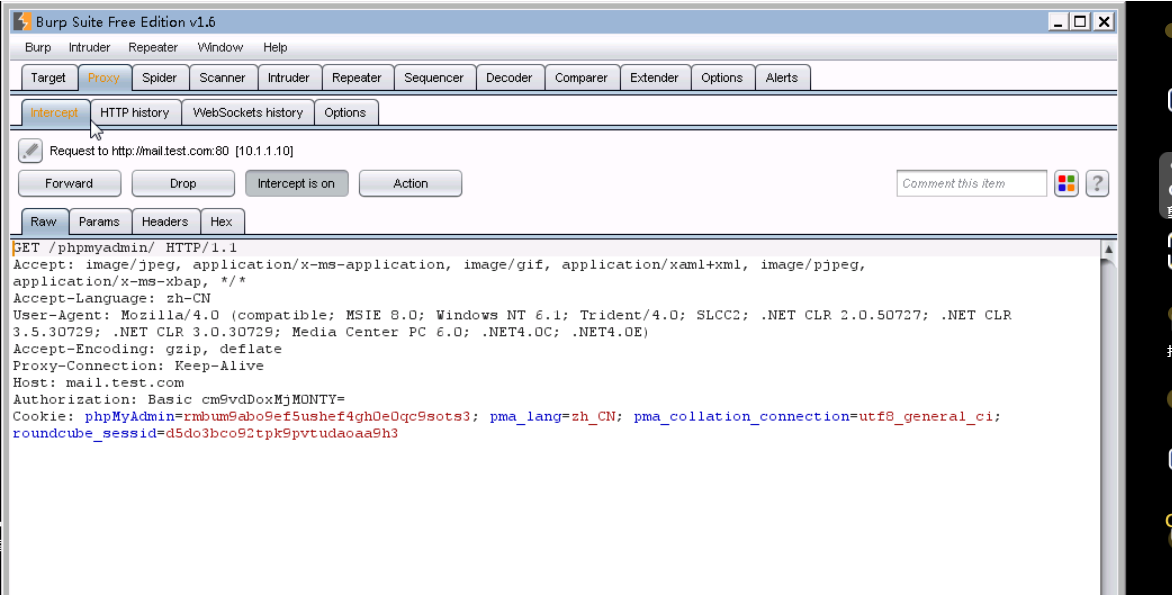Switch to the Params view tab
The height and width of the screenshot is (595, 1172).
[99, 222]
